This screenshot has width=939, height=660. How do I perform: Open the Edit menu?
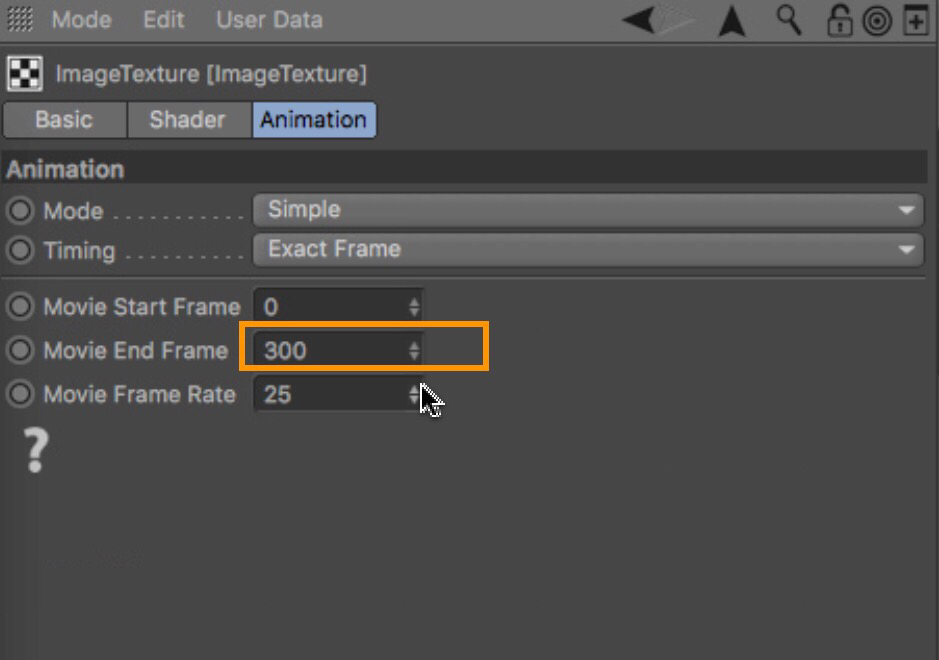click(163, 20)
